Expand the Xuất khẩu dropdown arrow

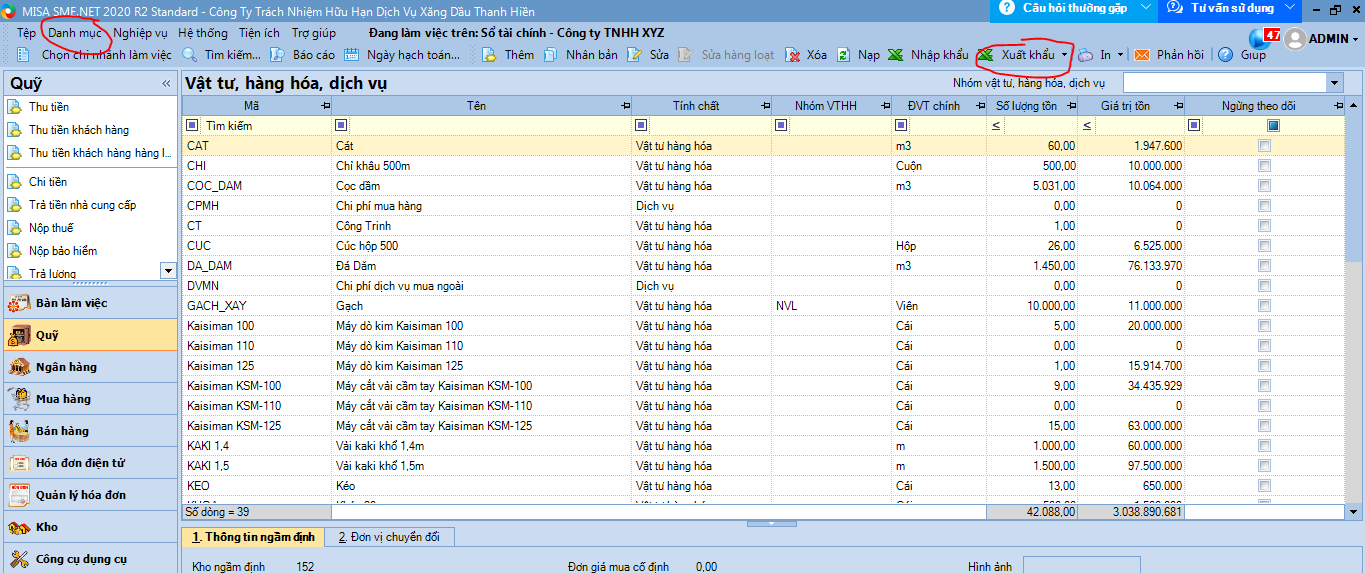tap(1066, 55)
